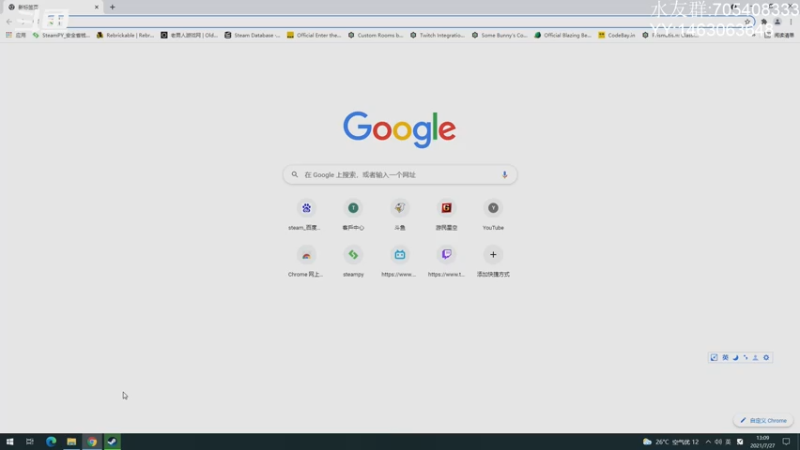Open the reading list button
The height and width of the screenshot is (450, 800).
pos(779,35)
